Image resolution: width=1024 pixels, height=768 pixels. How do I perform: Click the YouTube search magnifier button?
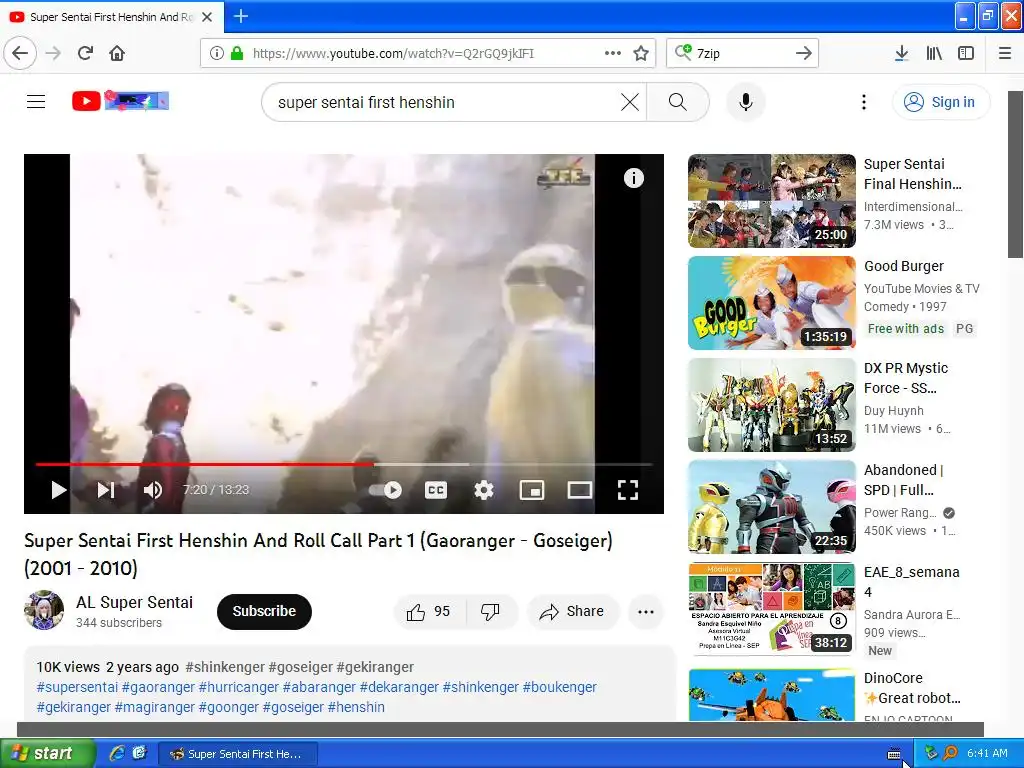click(x=678, y=102)
